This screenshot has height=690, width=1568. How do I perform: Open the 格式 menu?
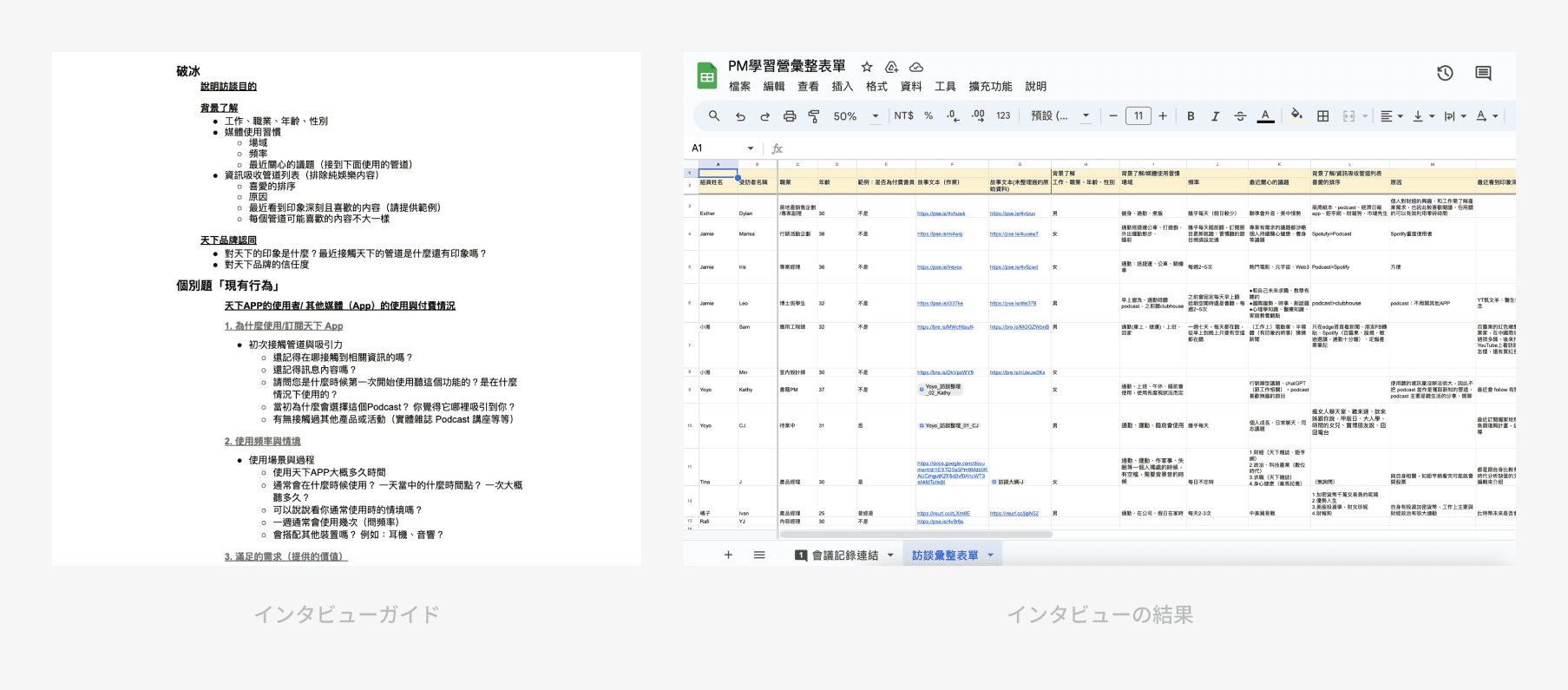coord(877,87)
